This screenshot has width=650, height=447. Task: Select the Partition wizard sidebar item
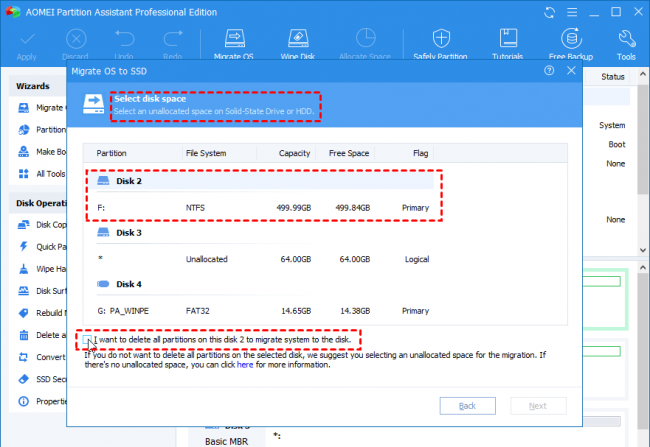(41, 130)
